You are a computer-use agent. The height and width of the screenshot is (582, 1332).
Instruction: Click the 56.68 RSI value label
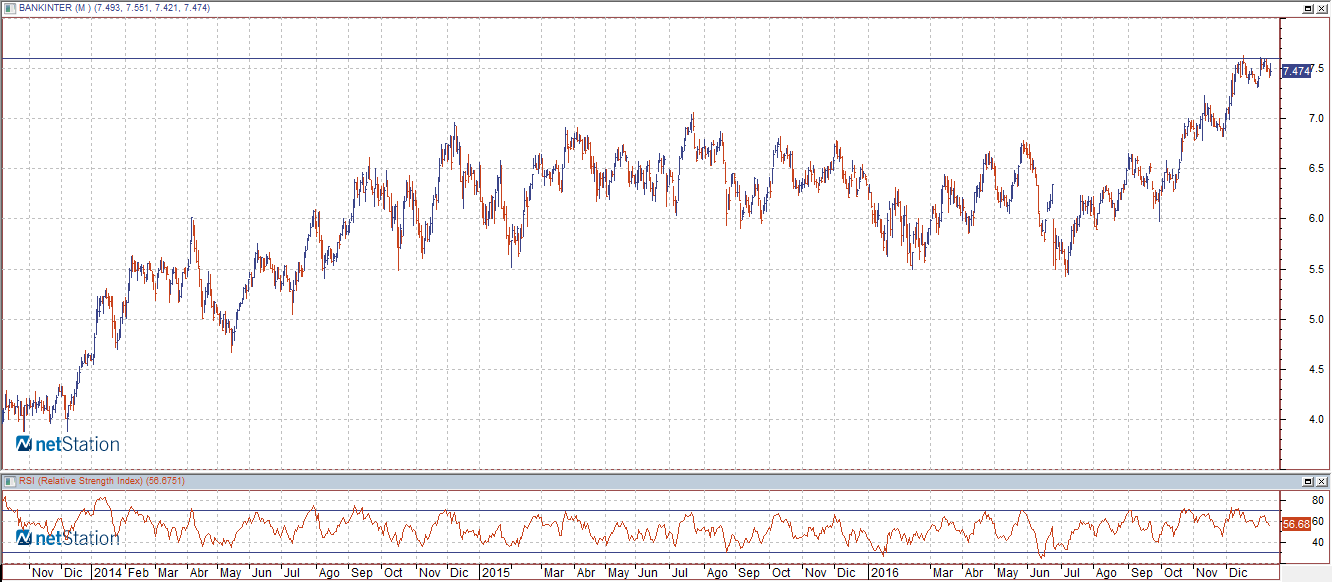pyautogui.click(x=1296, y=523)
